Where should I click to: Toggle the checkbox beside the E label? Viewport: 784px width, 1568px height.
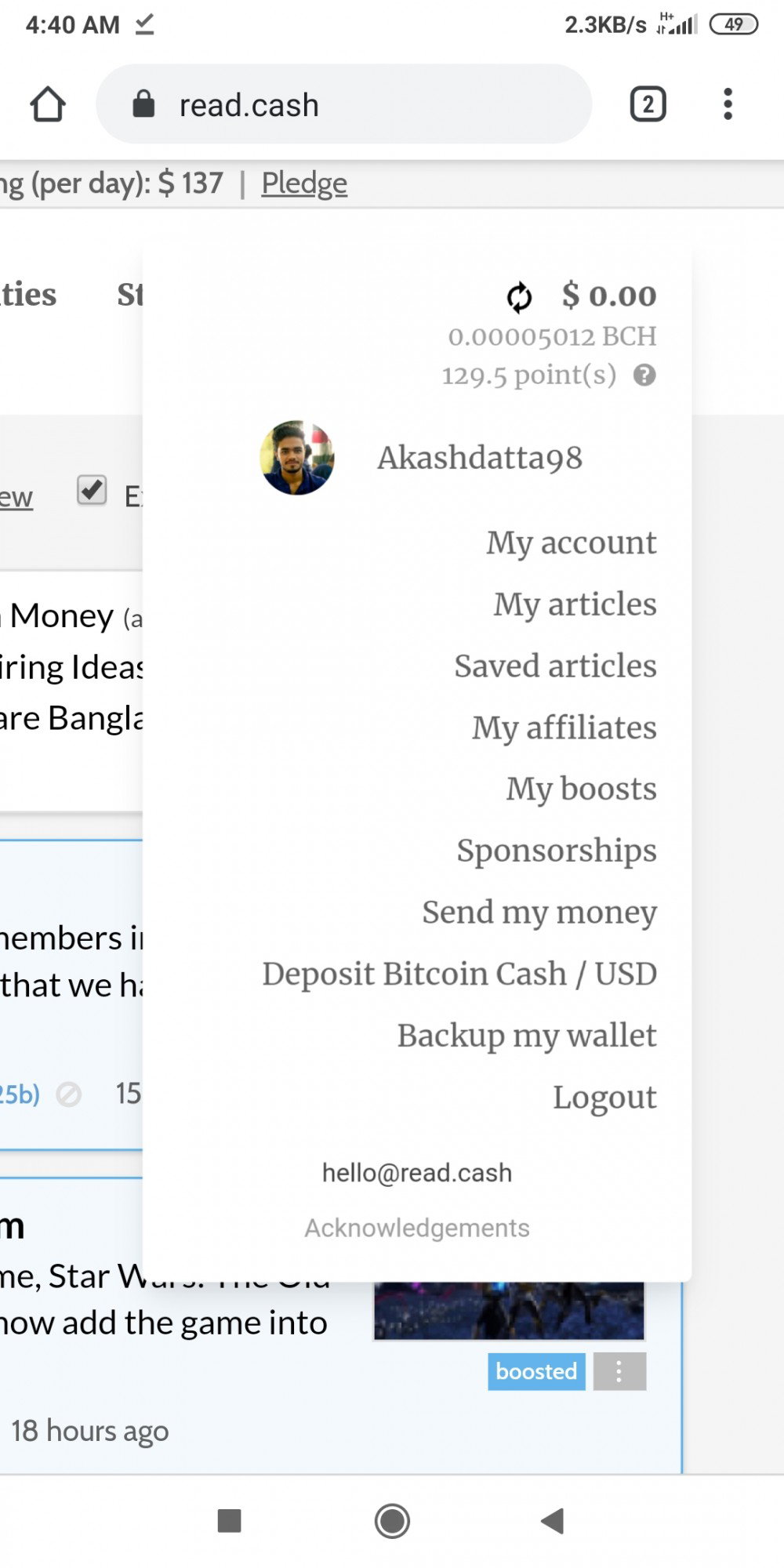pos(92,491)
